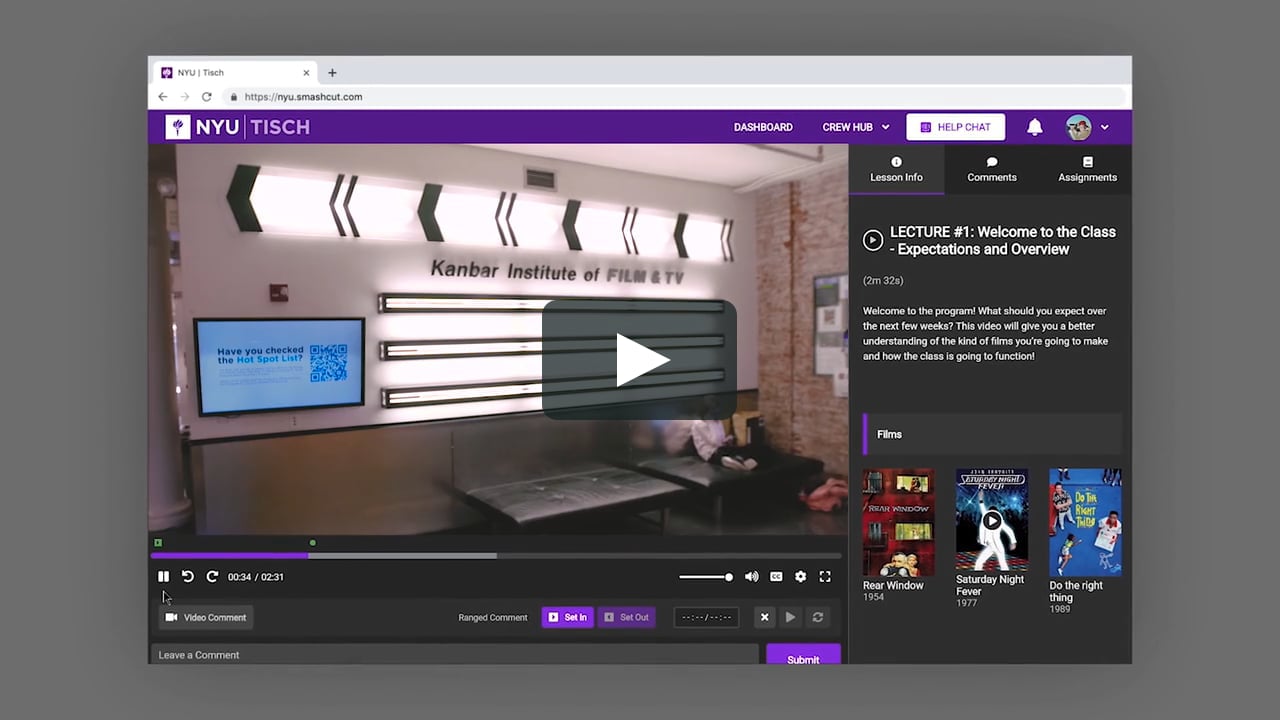Viewport: 1280px width, 720px height.
Task: Clear the ranged comment with the X icon
Action: [765, 617]
